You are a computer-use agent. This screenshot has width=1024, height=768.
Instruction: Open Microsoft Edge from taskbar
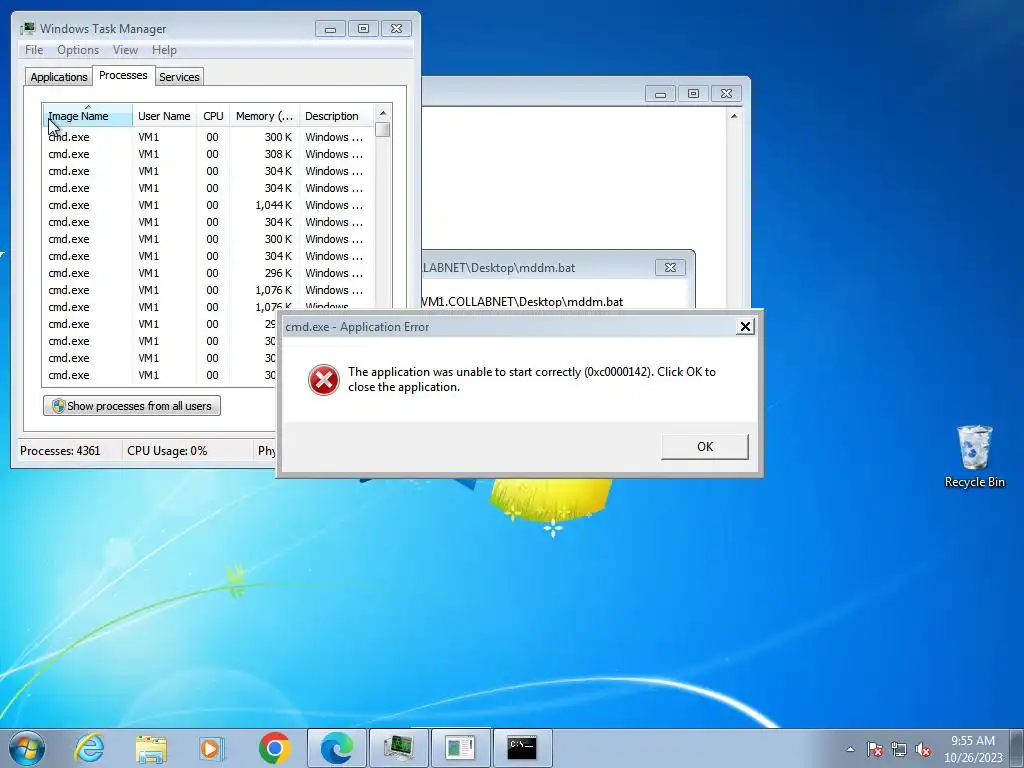coord(337,748)
